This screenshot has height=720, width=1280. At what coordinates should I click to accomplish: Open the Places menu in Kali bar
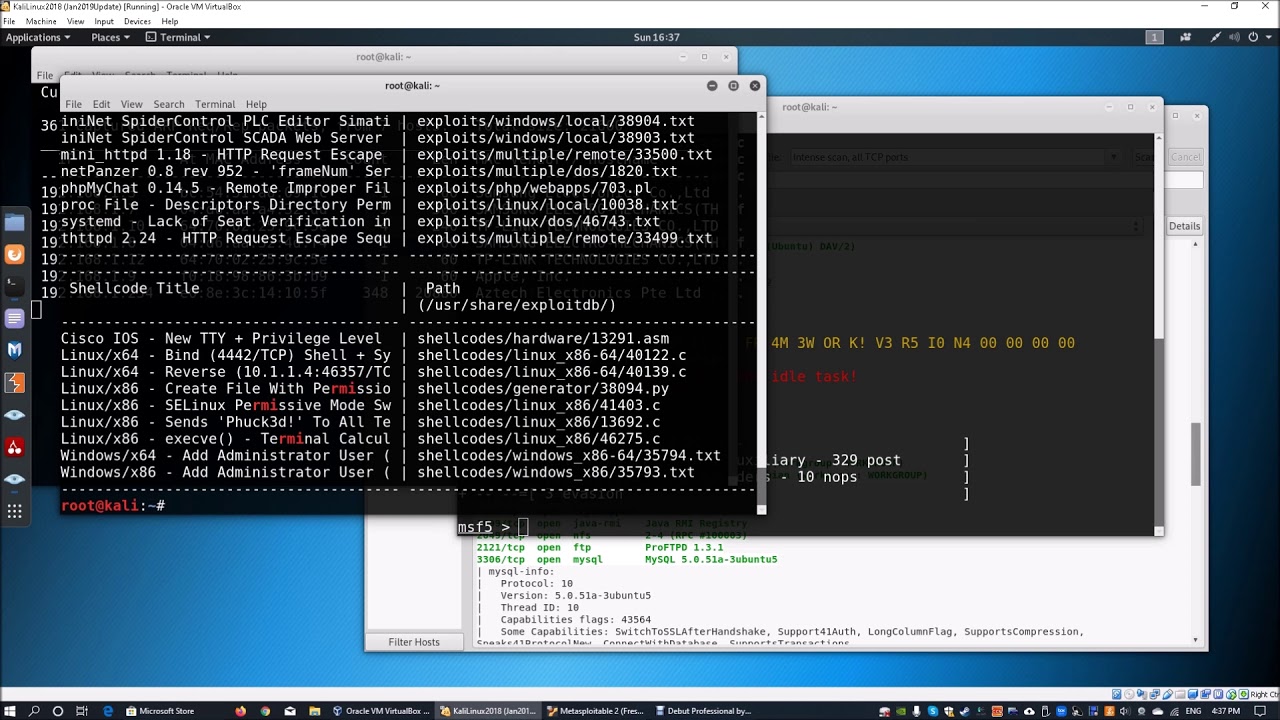point(110,37)
